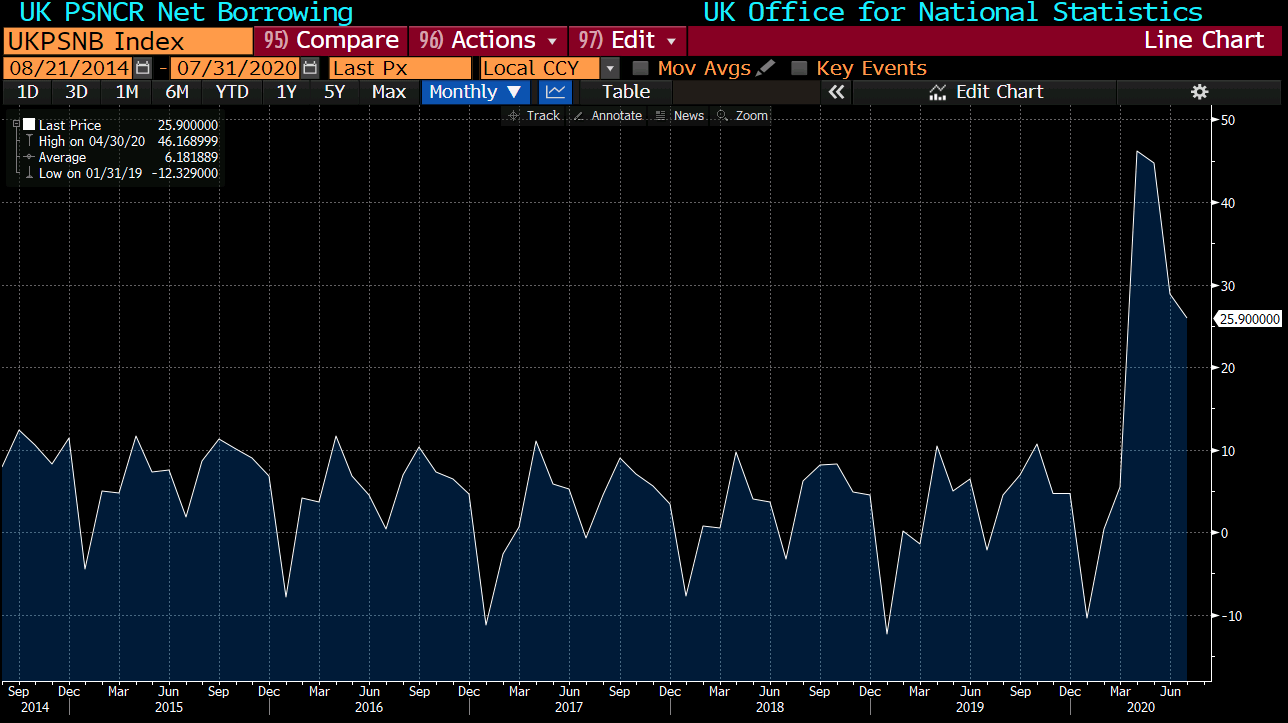The width and height of the screenshot is (1288, 723).
Task: Show the News overlay
Action: [x=679, y=116]
